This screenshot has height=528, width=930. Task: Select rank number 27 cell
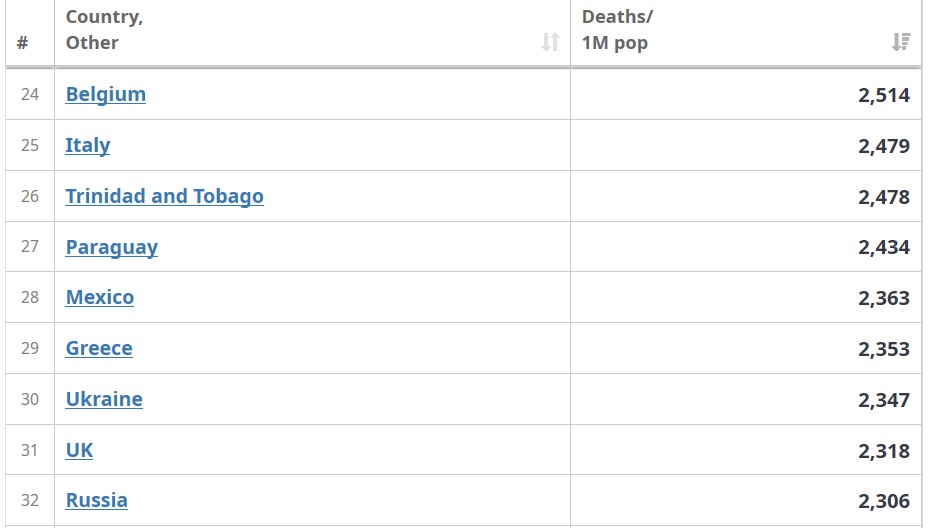click(x=30, y=247)
